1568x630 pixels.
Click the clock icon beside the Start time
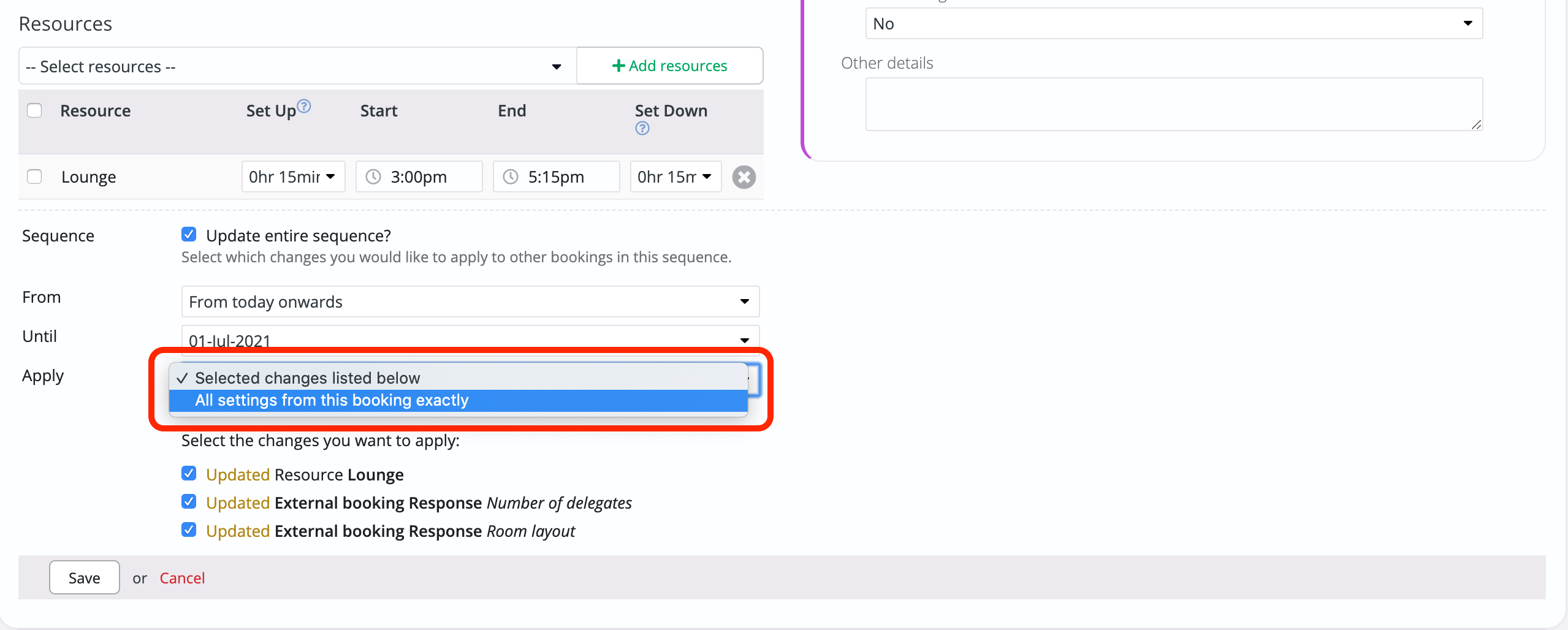pos(373,176)
